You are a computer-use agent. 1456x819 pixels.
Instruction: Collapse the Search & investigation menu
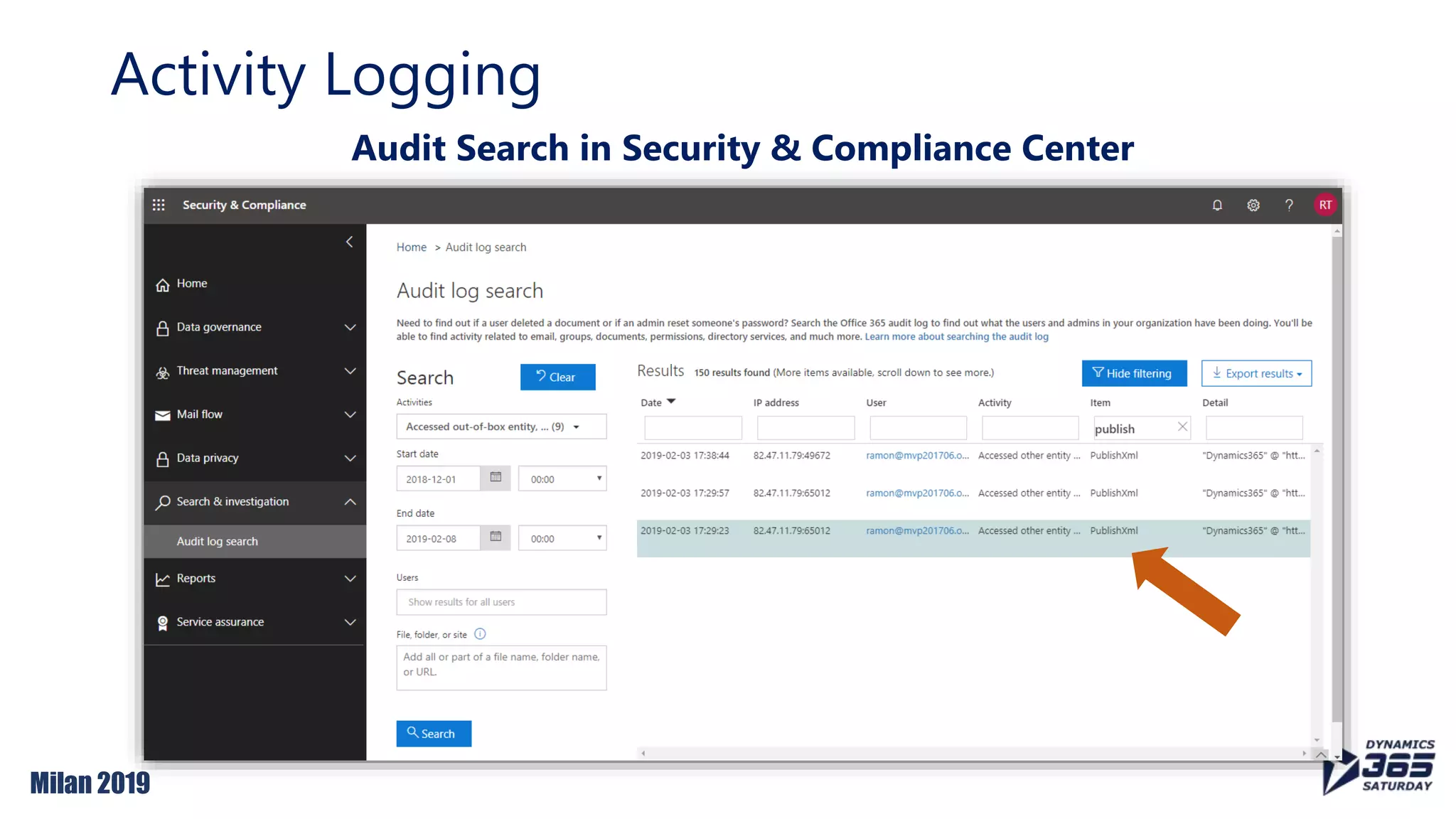[350, 501]
